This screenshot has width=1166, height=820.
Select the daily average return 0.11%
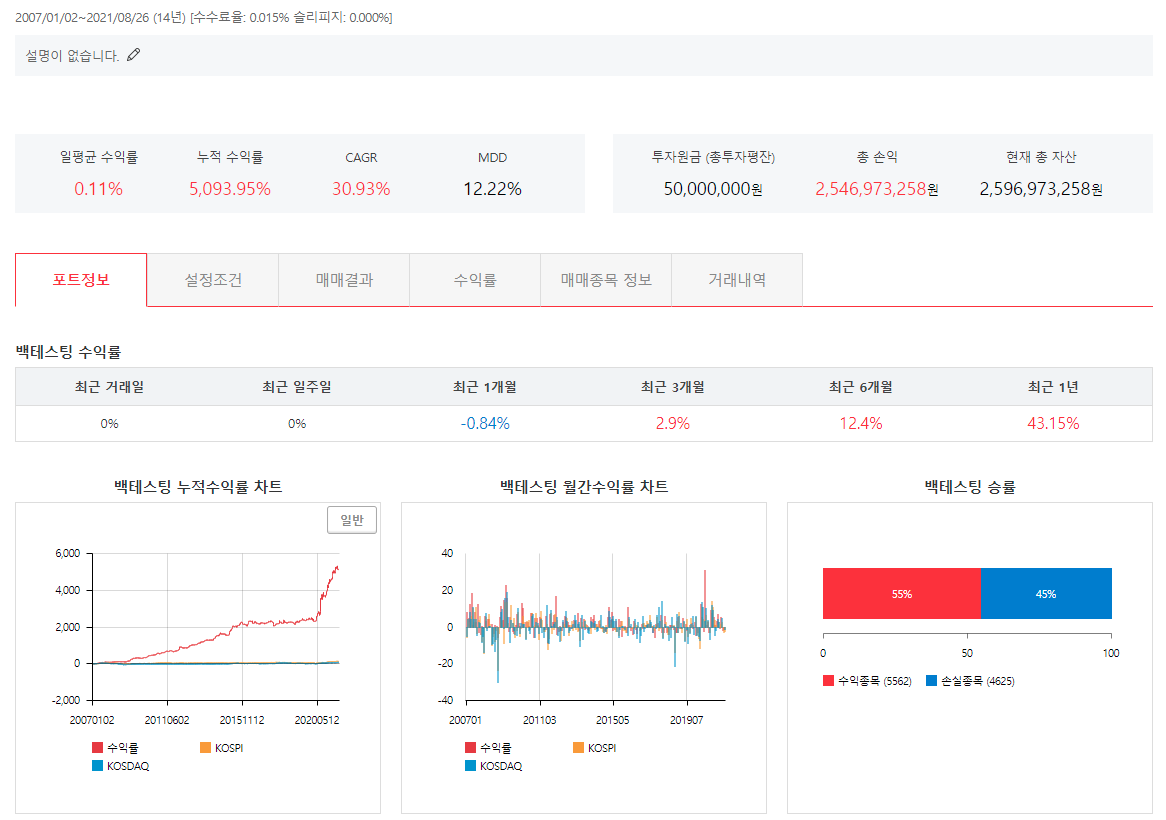coord(98,189)
